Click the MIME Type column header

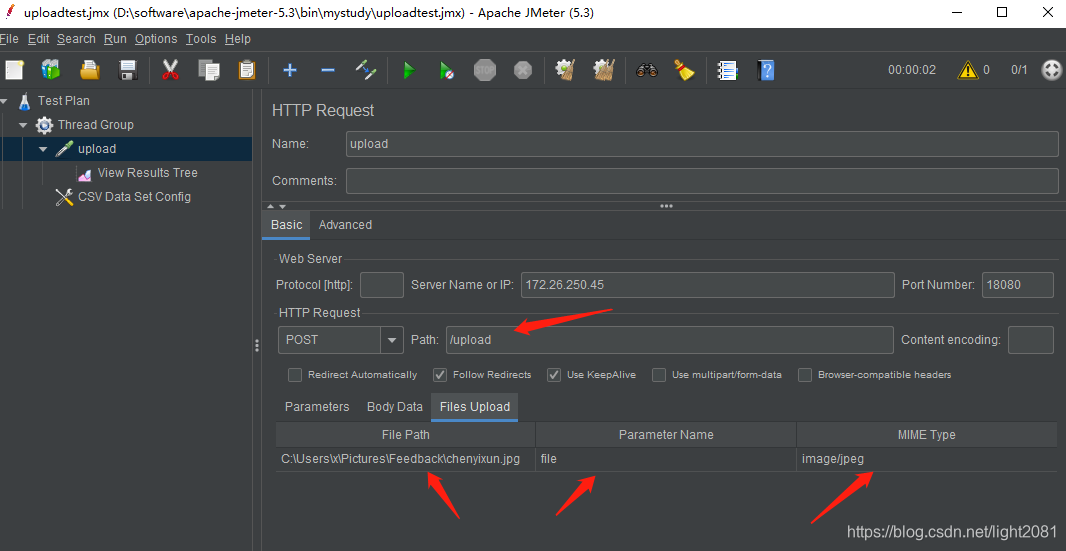(927, 435)
